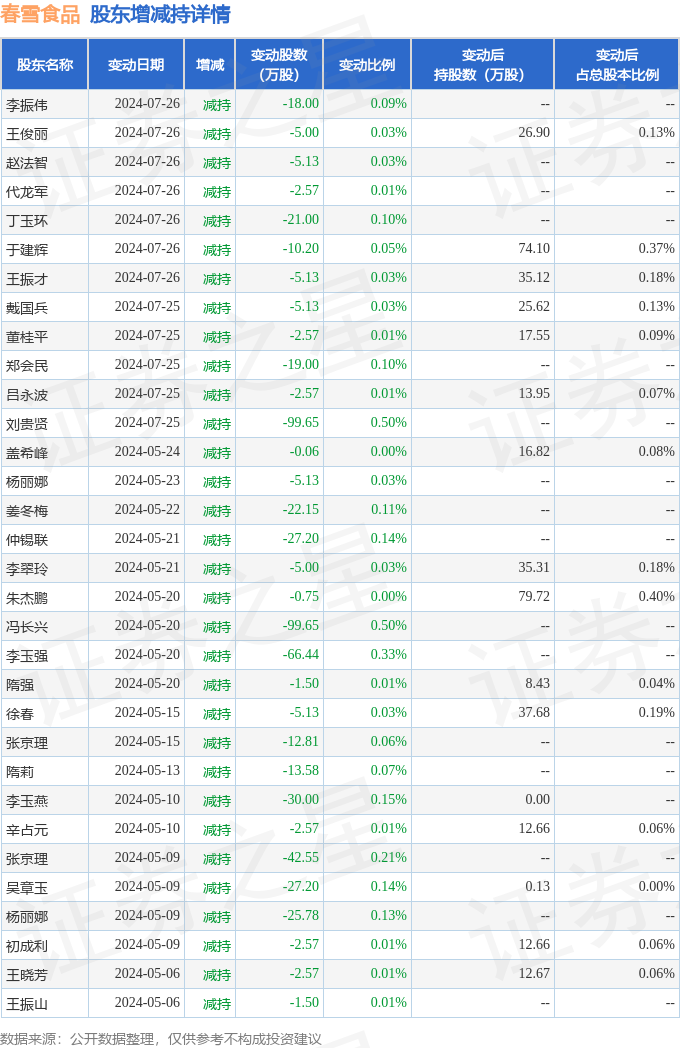
Task: Click 减持 in 王振山's row
Action: pyautogui.click(x=217, y=1004)
